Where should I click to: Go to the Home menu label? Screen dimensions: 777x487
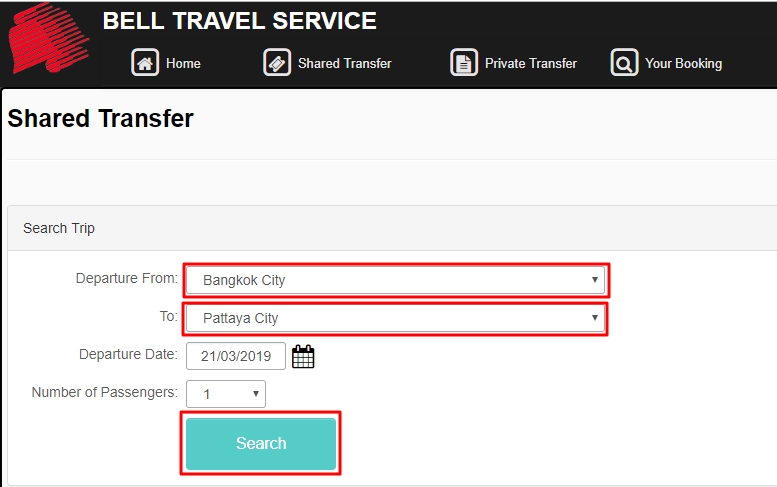click(183, 63)
